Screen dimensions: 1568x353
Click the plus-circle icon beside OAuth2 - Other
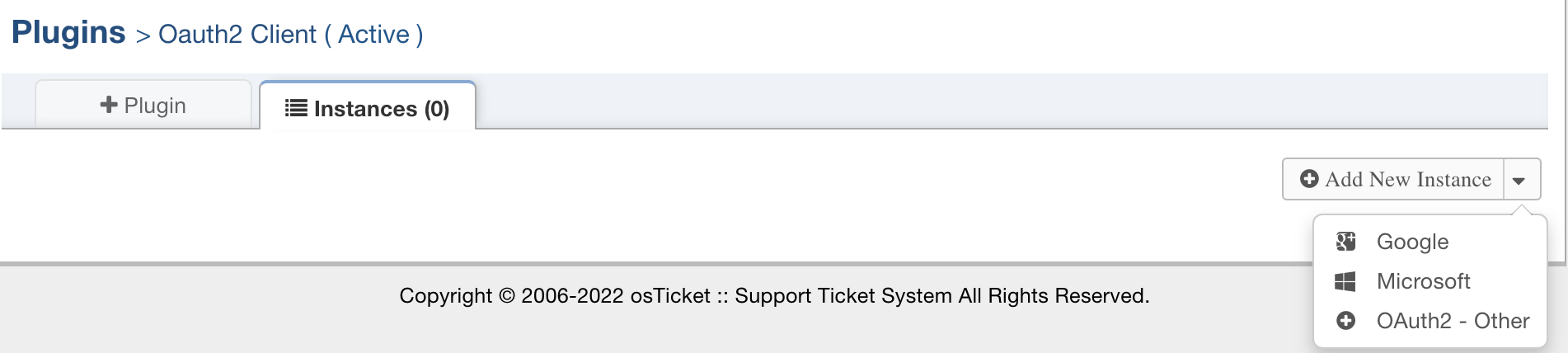pyautogui.click(x=1345, y=321)
